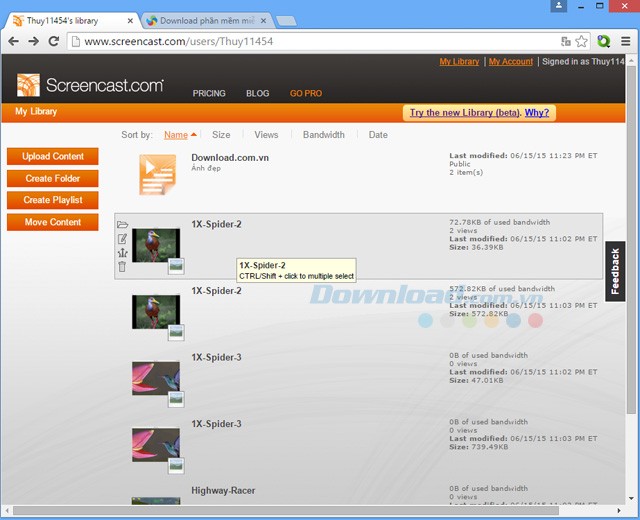Sort the library by Date

point(378,135)
